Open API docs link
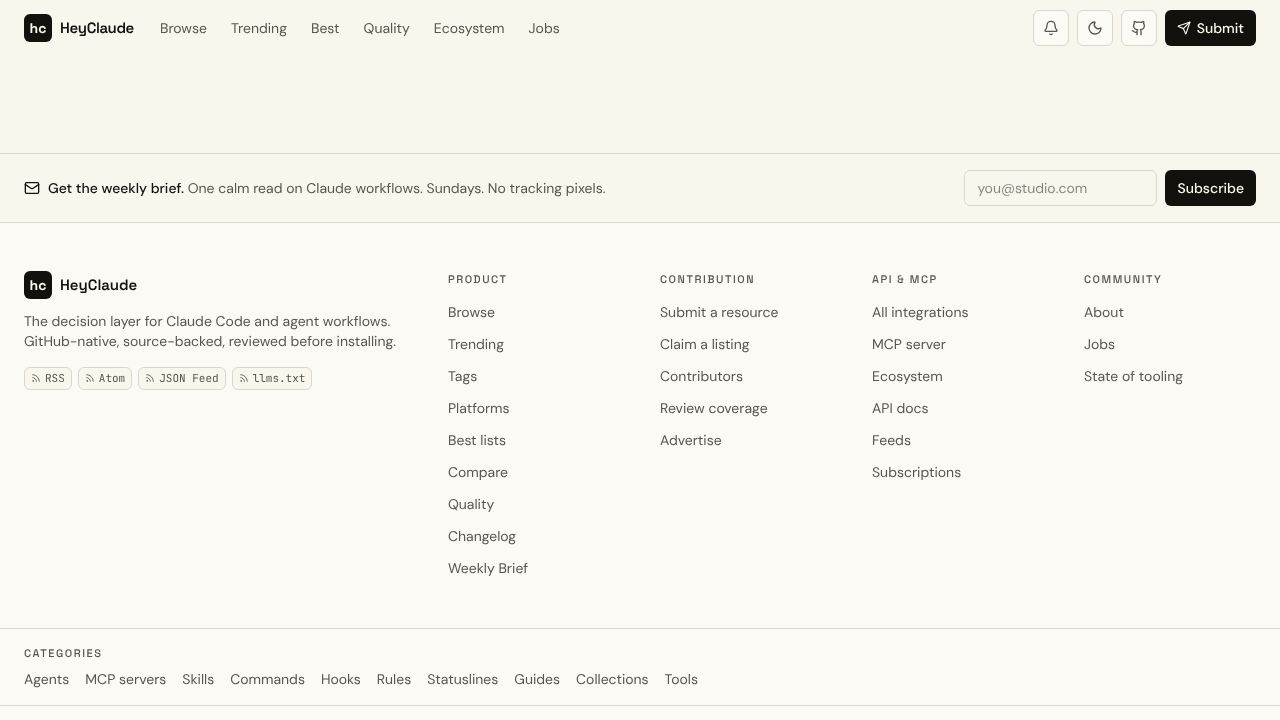 (x=900, y=408)
